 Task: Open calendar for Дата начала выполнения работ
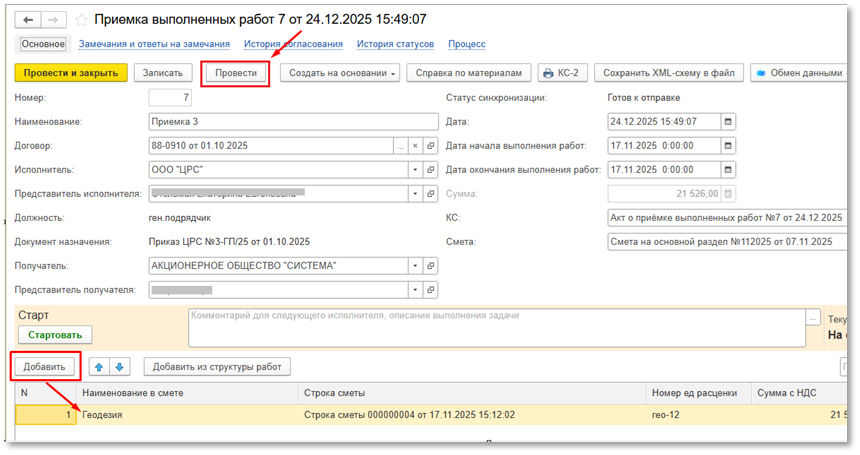[x=728, y=146]
